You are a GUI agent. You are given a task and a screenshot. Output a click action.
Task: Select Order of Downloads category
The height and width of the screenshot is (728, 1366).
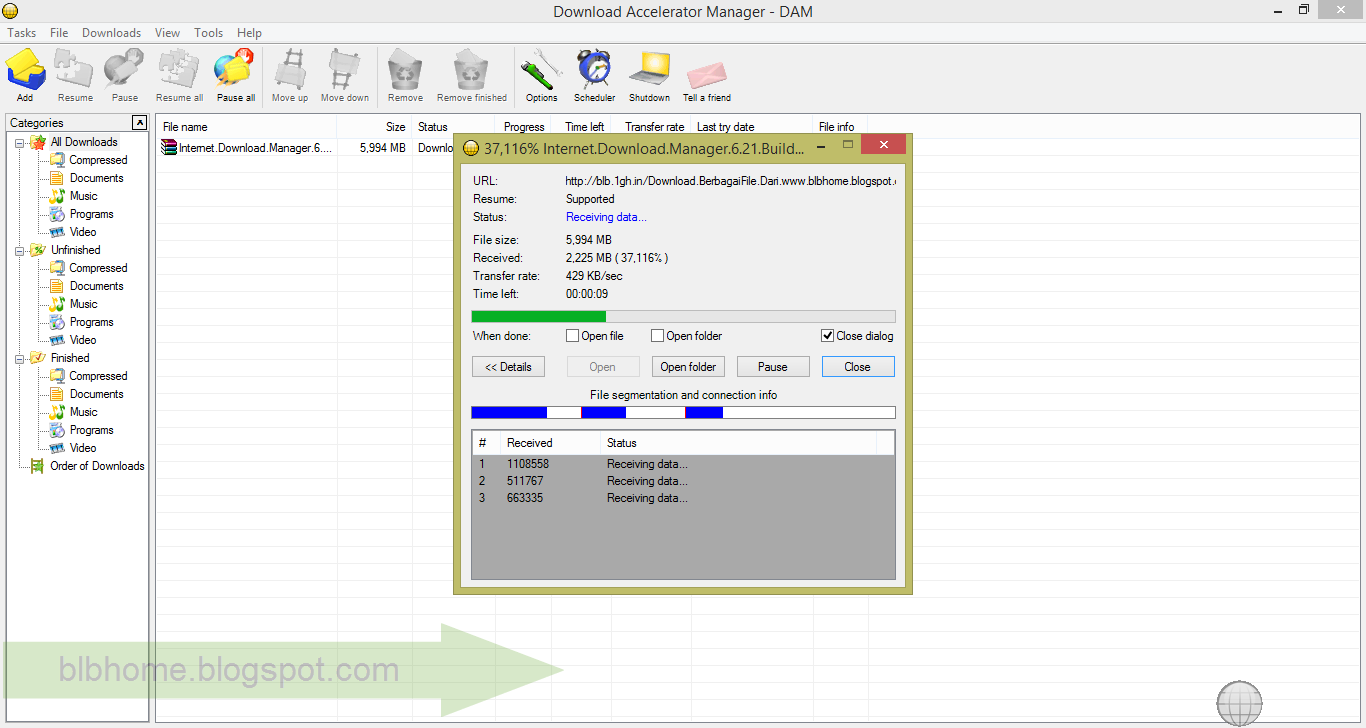(97, 466)
